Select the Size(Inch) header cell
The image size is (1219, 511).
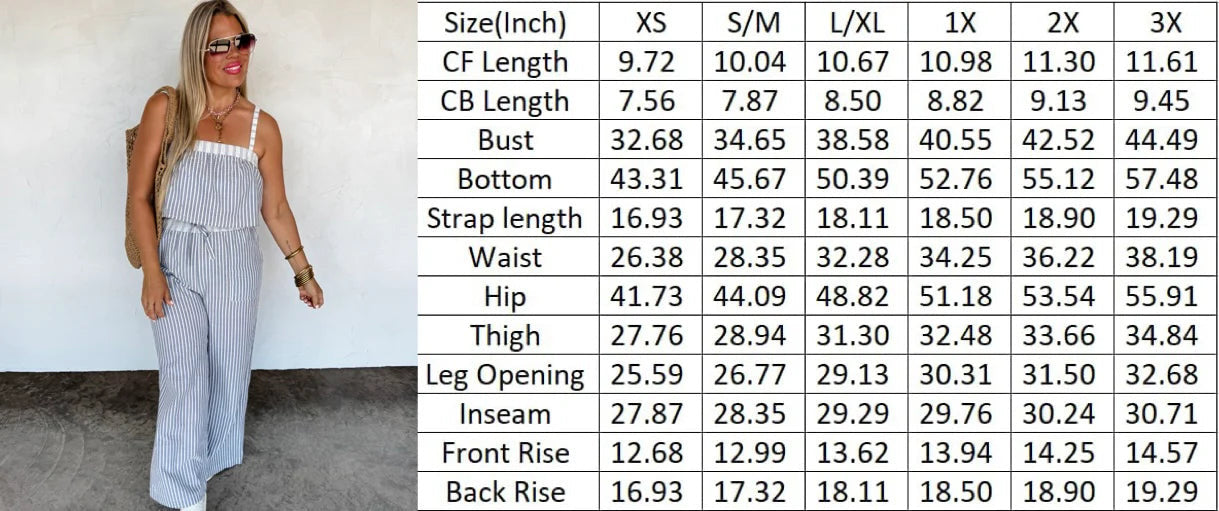[506, 22]
